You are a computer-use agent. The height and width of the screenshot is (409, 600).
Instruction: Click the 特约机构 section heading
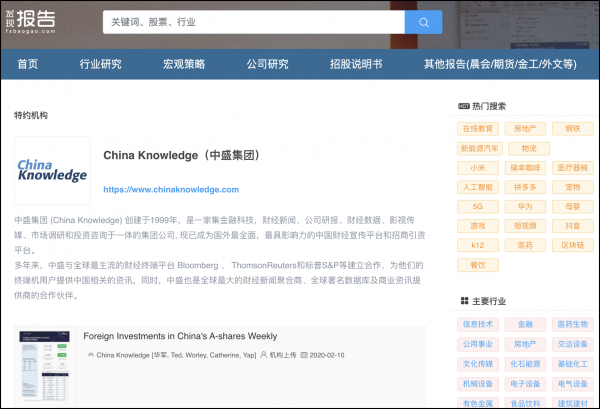pos(31,115)
